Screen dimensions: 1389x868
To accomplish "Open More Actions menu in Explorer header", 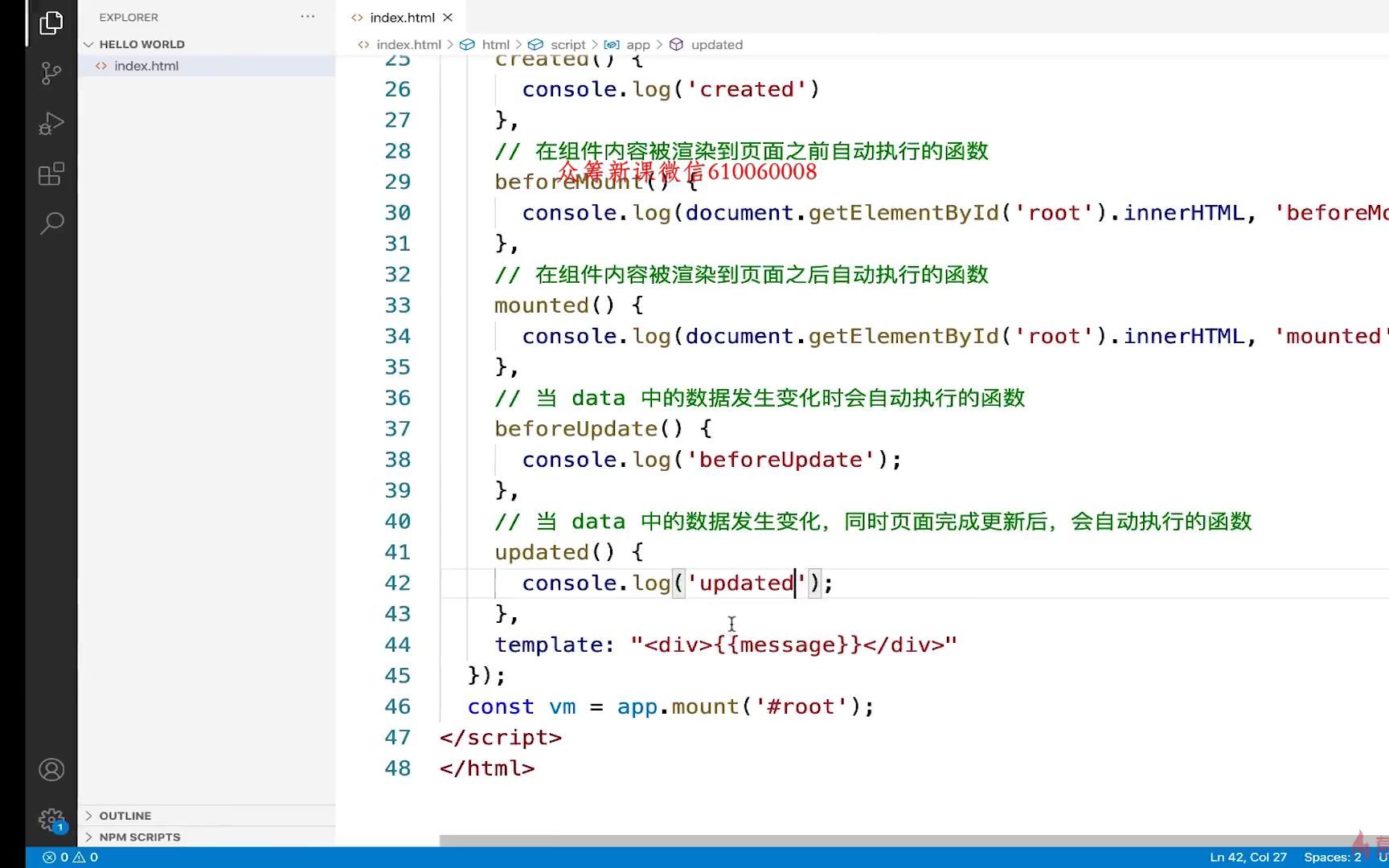I will (308, 16).
